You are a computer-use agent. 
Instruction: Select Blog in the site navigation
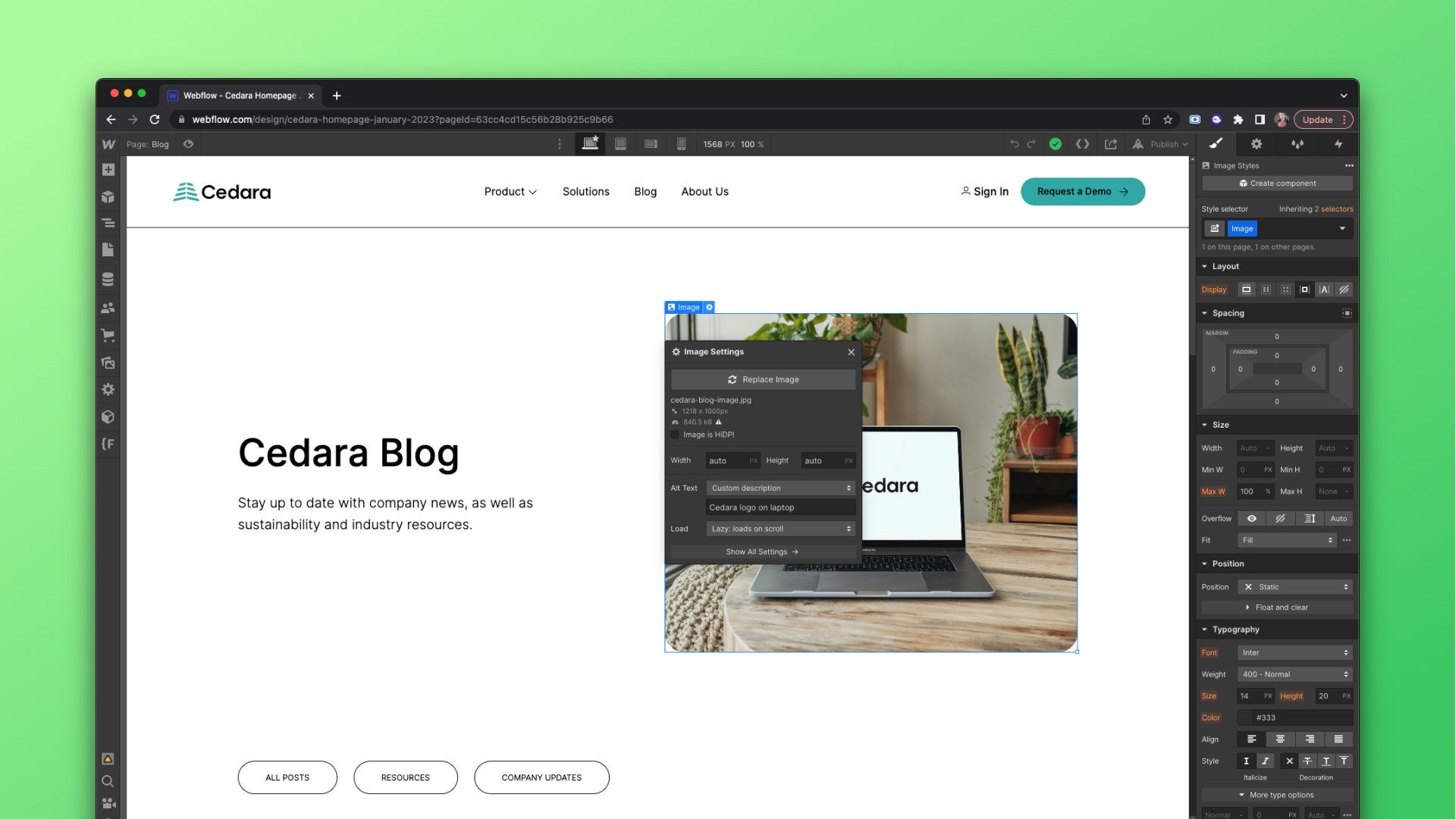point(645,191)
